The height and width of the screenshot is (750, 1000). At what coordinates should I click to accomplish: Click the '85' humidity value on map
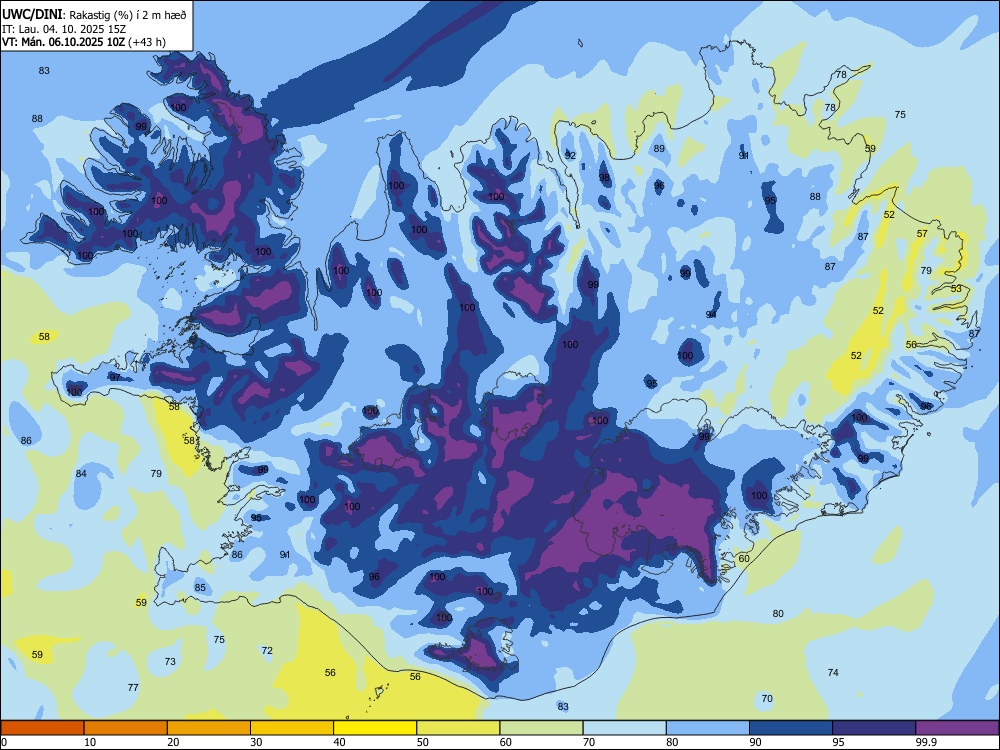coord(200,587)
